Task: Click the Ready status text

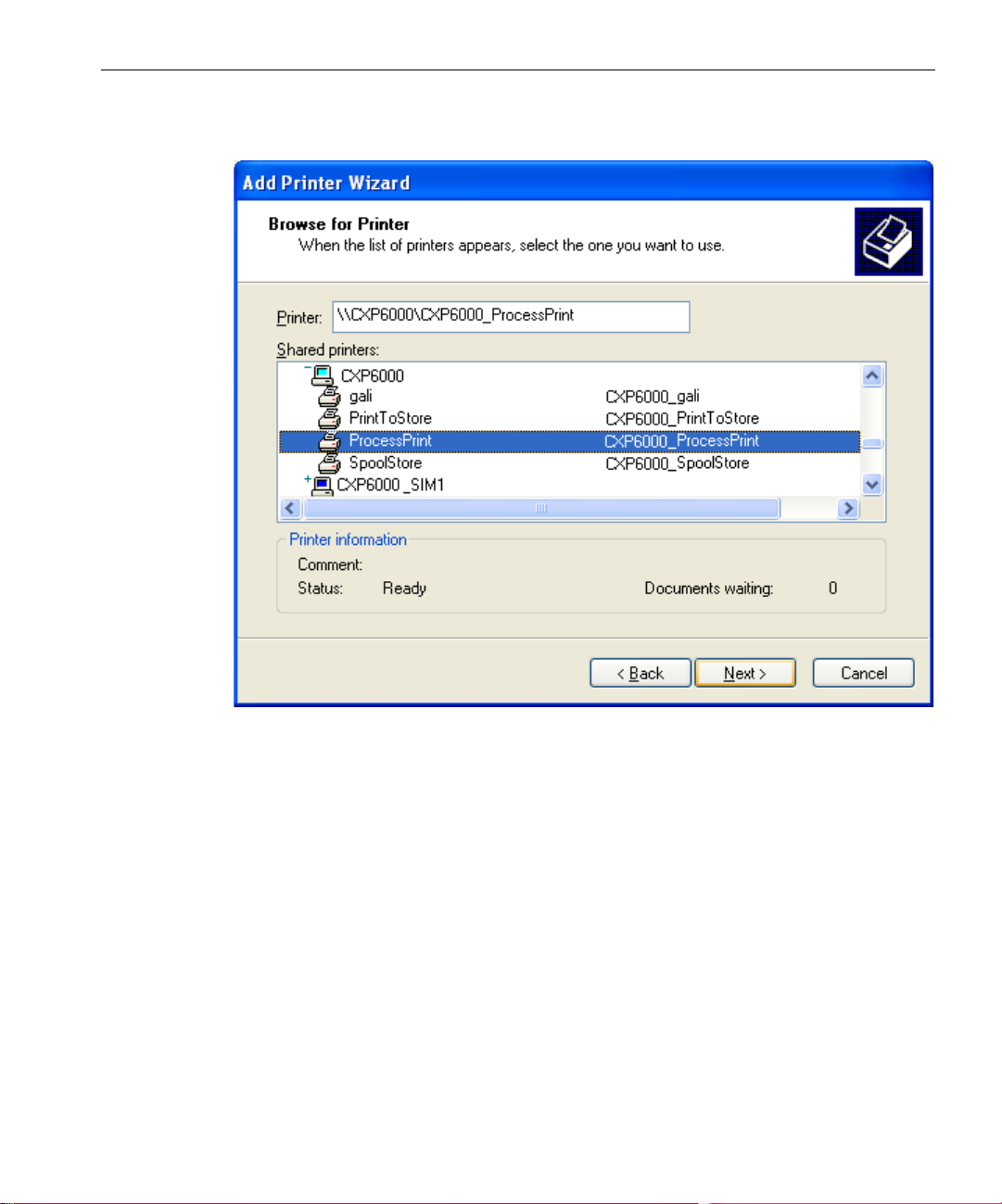Action: pos(404,588)
